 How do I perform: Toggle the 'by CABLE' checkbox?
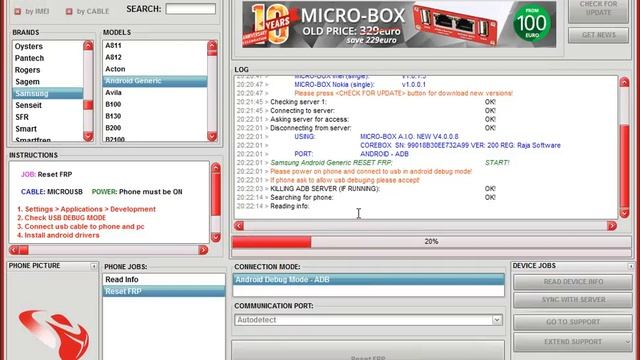point(69,11)
